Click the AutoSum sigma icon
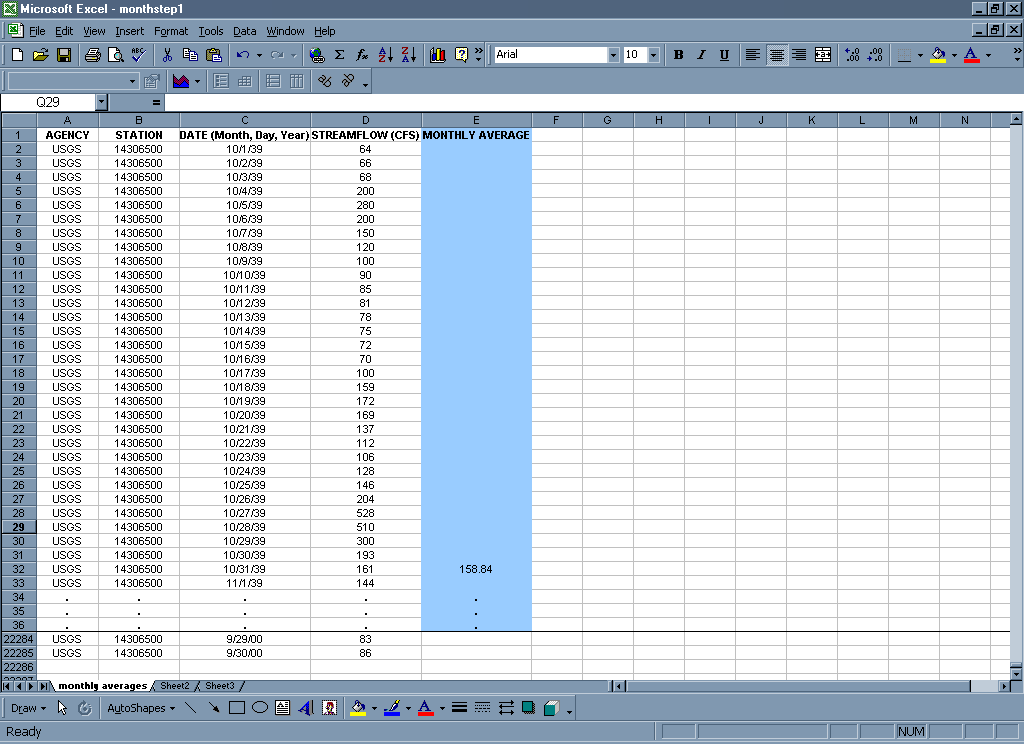Image resolution: width=1024 pixels, height=744 pixels. click(339, 55)
